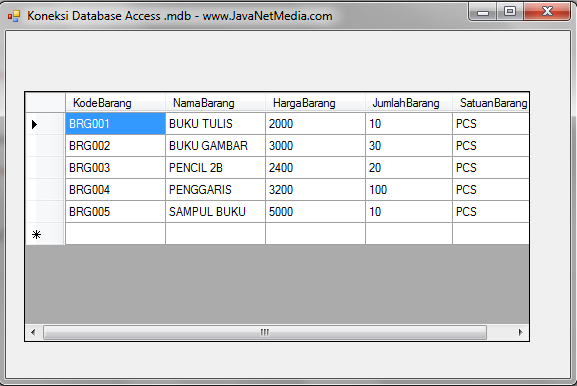Sort by the NamaBarang column header
The width and height of the screenshot is (577, 386).
[x=215, y=103]
